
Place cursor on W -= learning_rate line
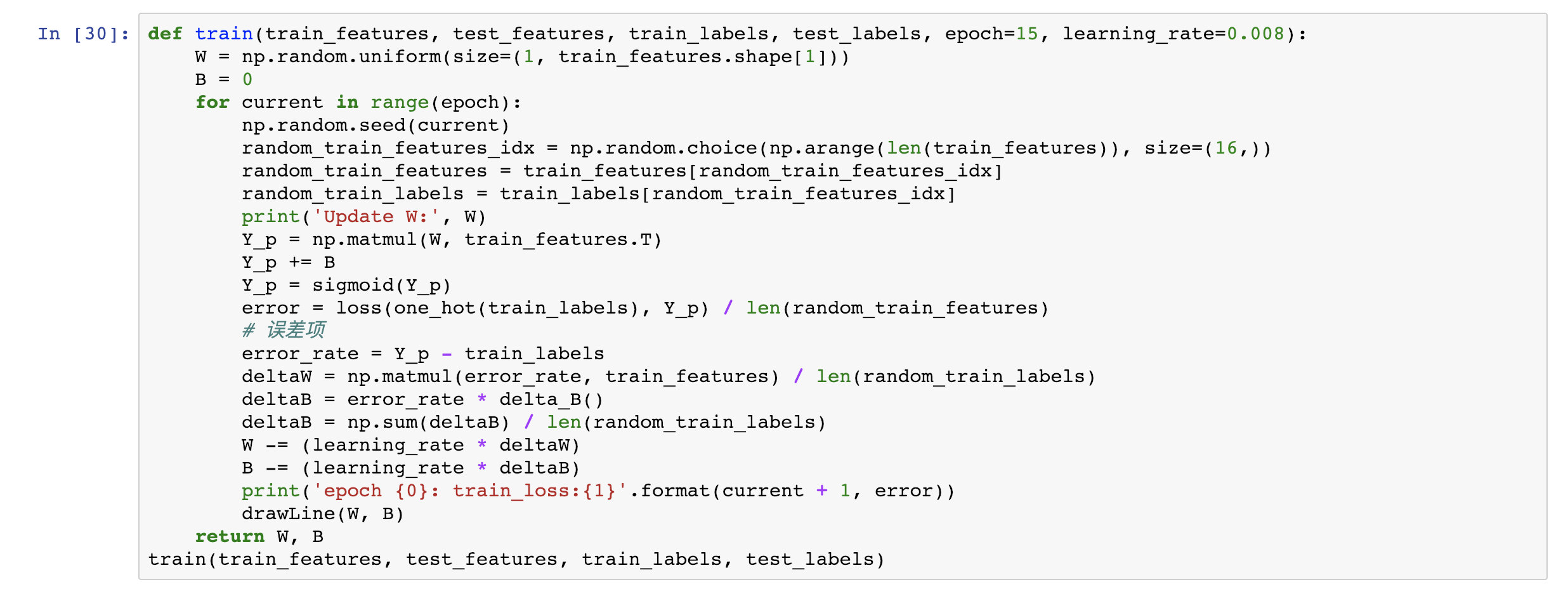click(x=410, y=445)
